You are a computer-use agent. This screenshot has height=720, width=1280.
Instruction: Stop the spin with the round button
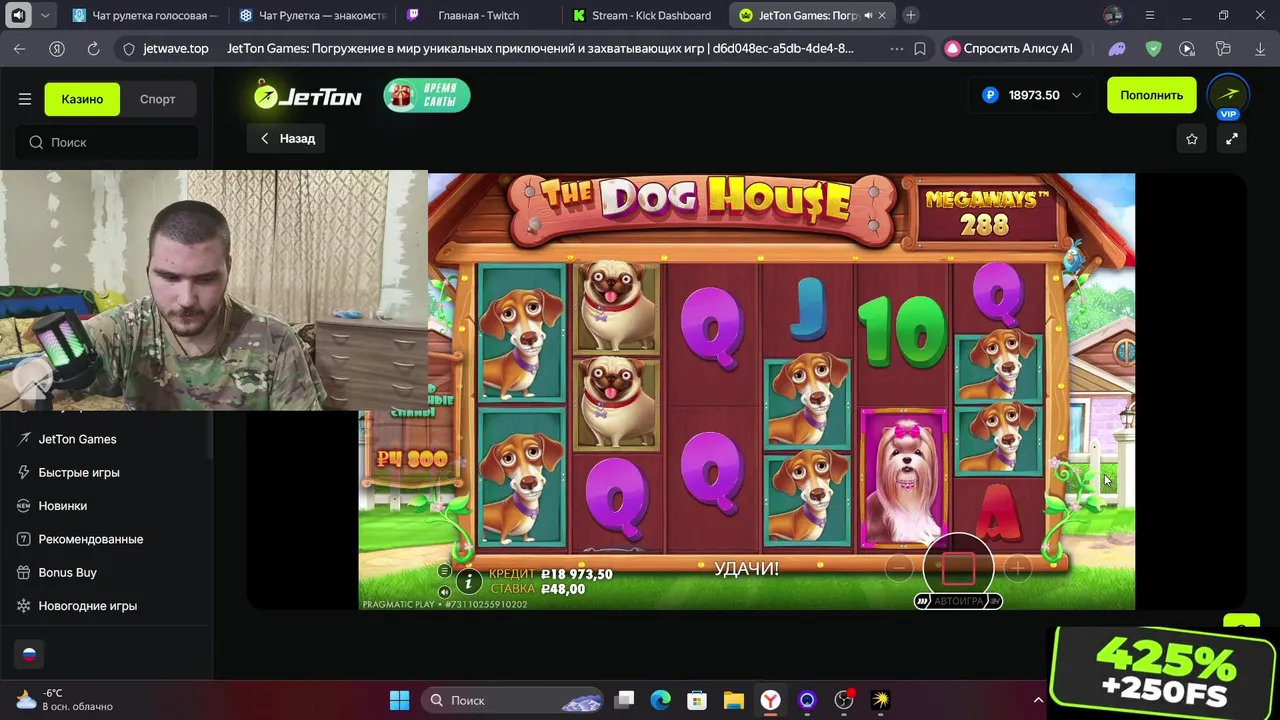pos(958,568)
